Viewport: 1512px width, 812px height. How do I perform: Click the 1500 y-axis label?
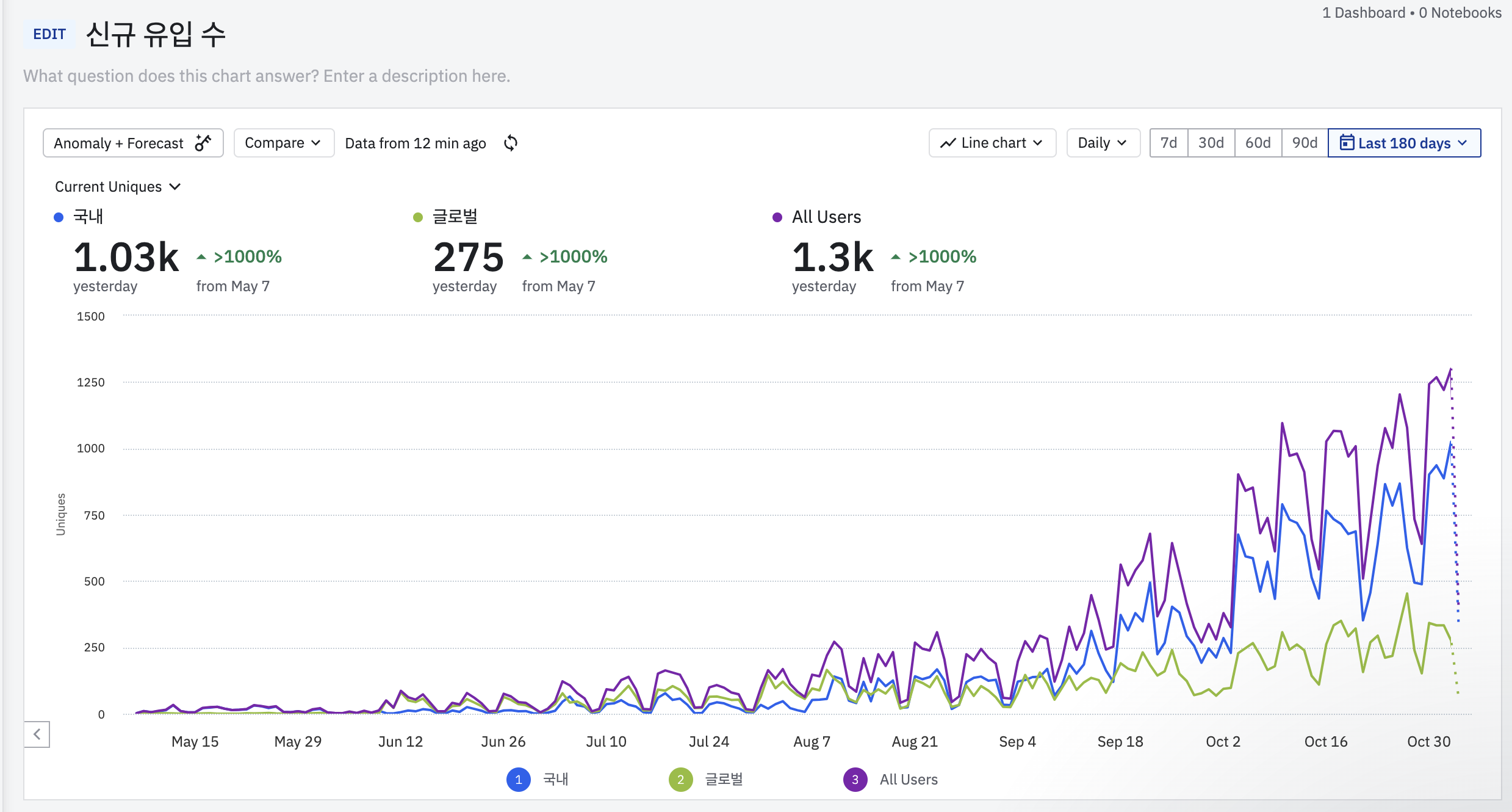[x=91, y=316]
